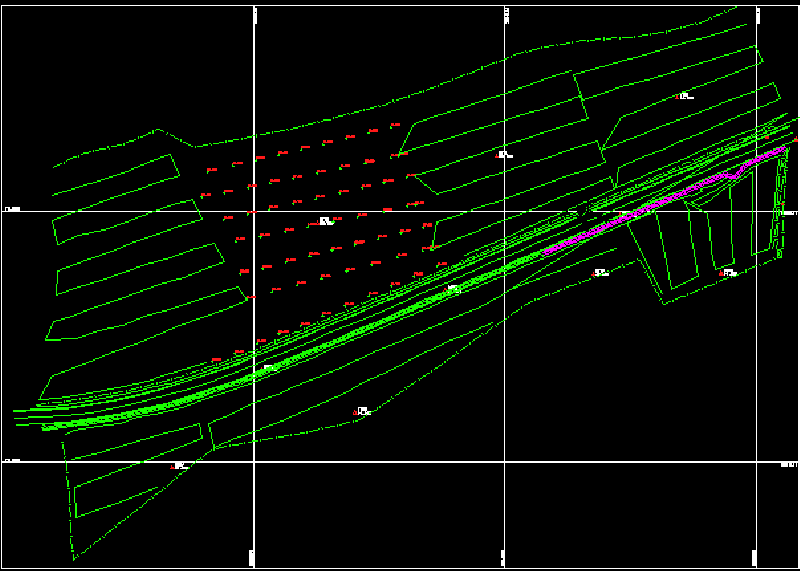Click the lower-middle white grid line intersection
The height and width of the screenshot is (571, 800).
(505, 462)
